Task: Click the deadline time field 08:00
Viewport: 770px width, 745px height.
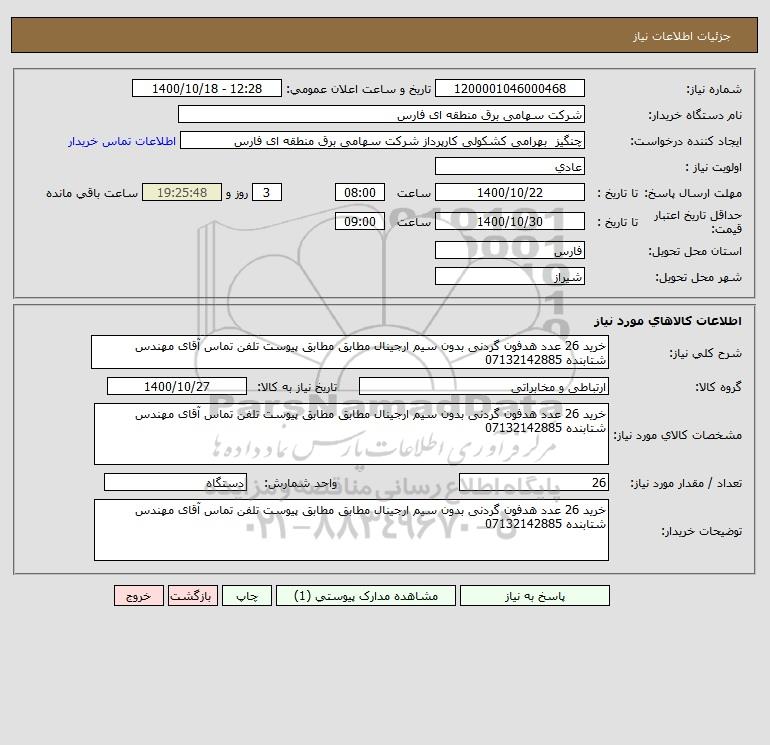Action: [x=360, y=193]
